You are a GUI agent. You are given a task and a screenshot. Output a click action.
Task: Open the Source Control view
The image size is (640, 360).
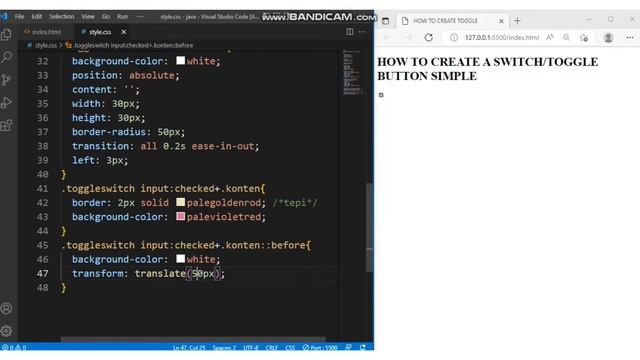click(x=7, y=80)
